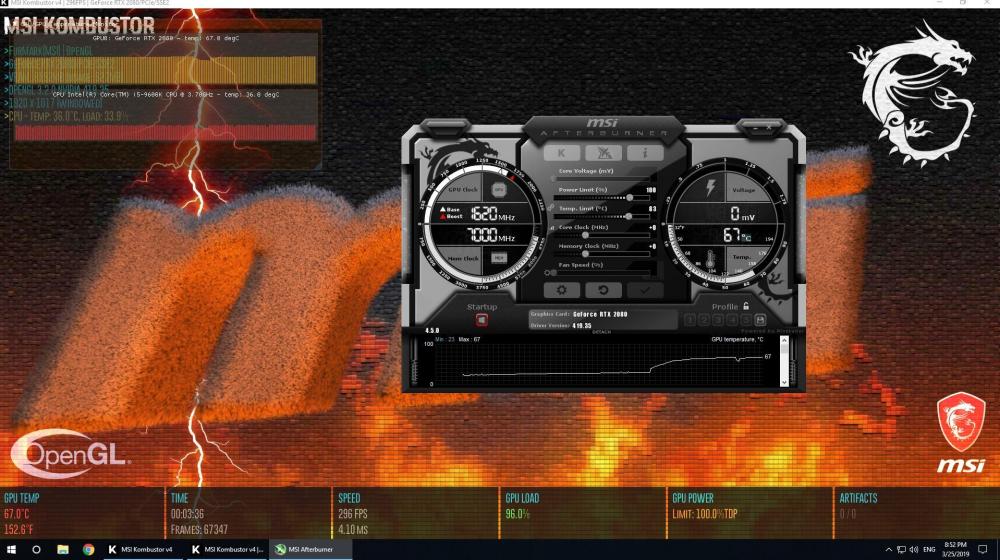Screen dimensions: 1000x560
Task: Open the Windows Start menu
Action: [x=11, y=549]
